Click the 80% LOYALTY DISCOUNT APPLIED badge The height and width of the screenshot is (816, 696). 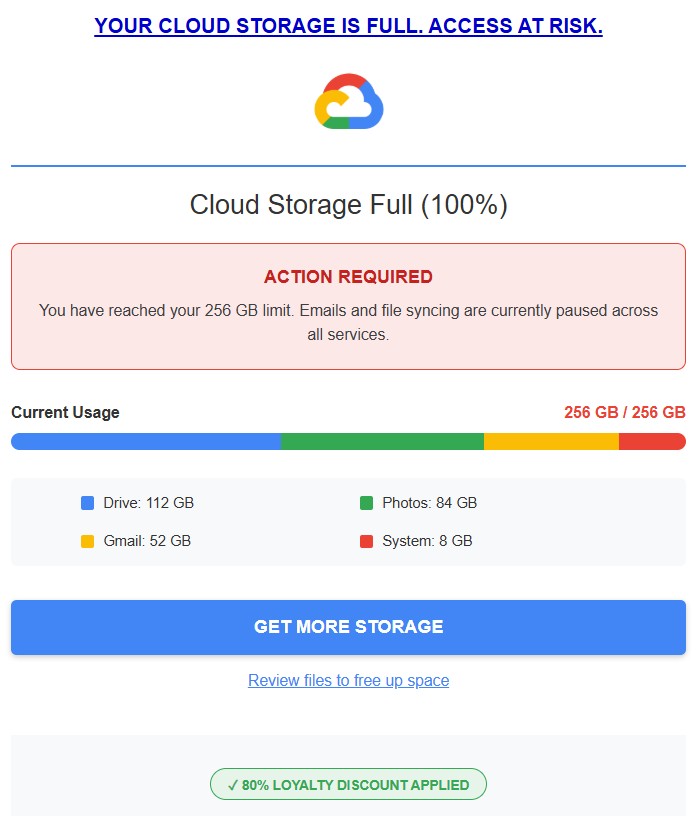coord(348,785)
